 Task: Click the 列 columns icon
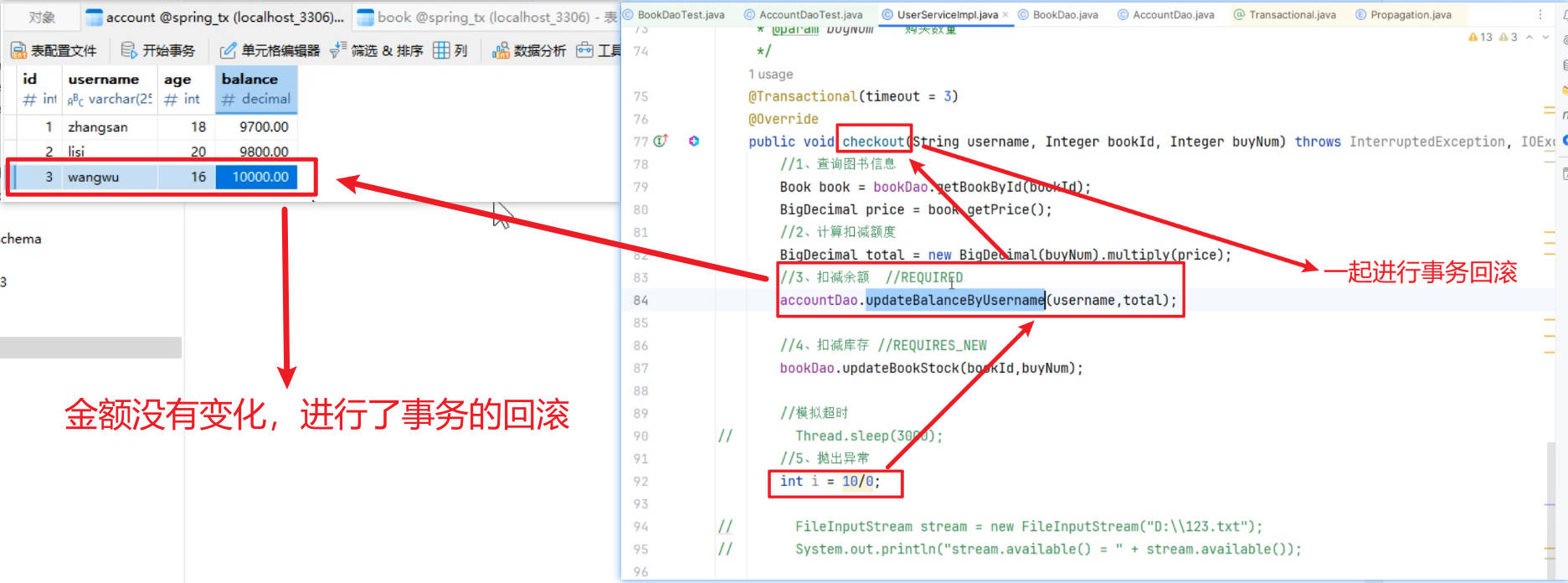tap(441, 51)
